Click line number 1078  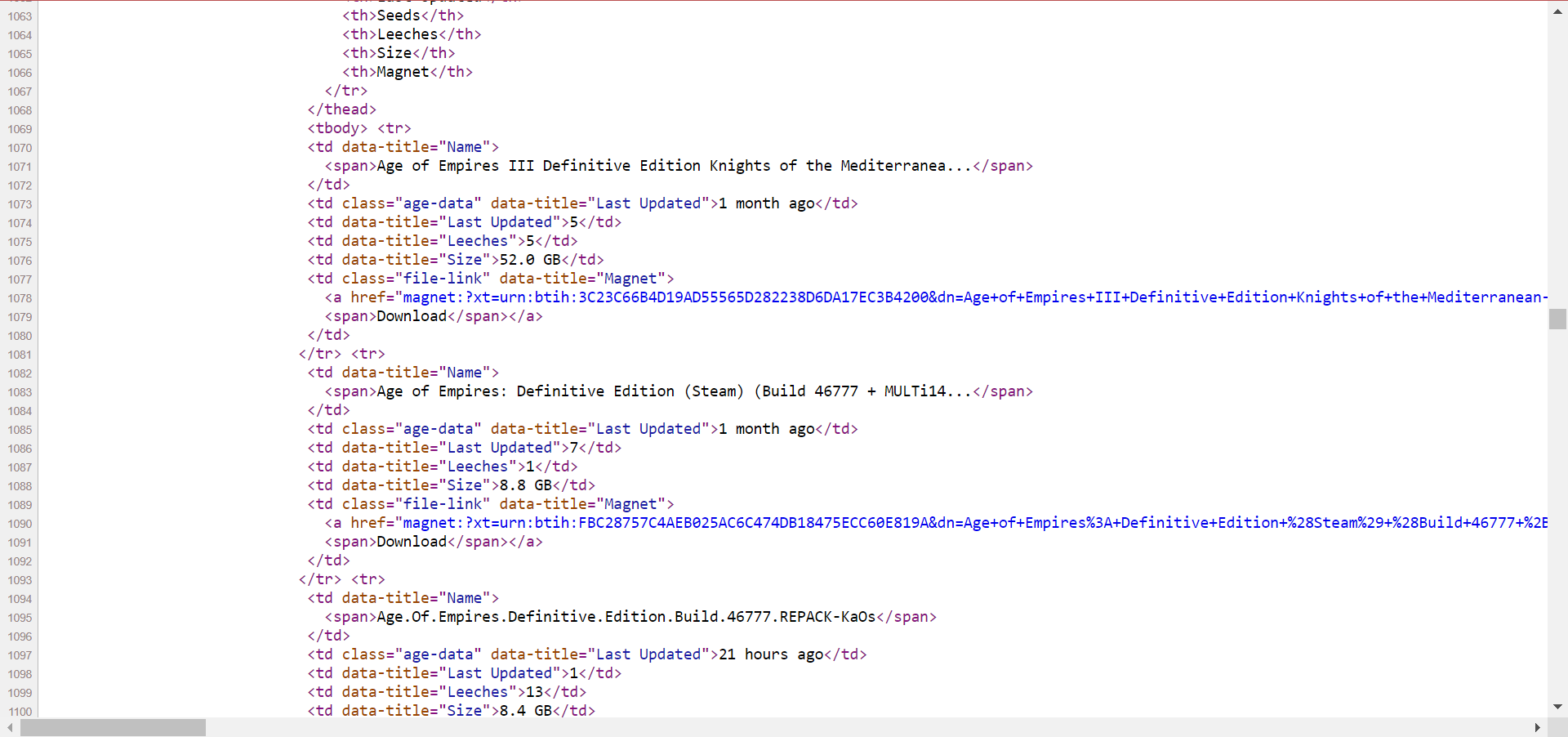(x=20, y=298)
